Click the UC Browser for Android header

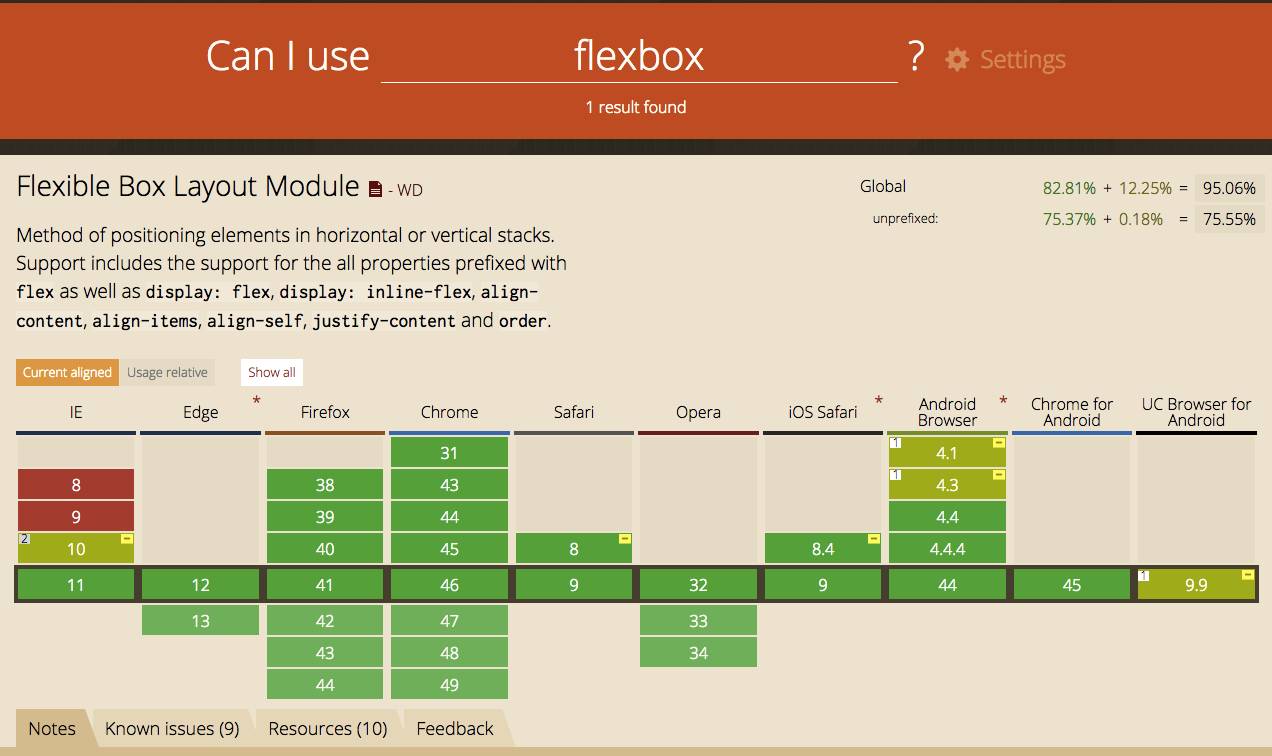click(x=1196, y=412)
